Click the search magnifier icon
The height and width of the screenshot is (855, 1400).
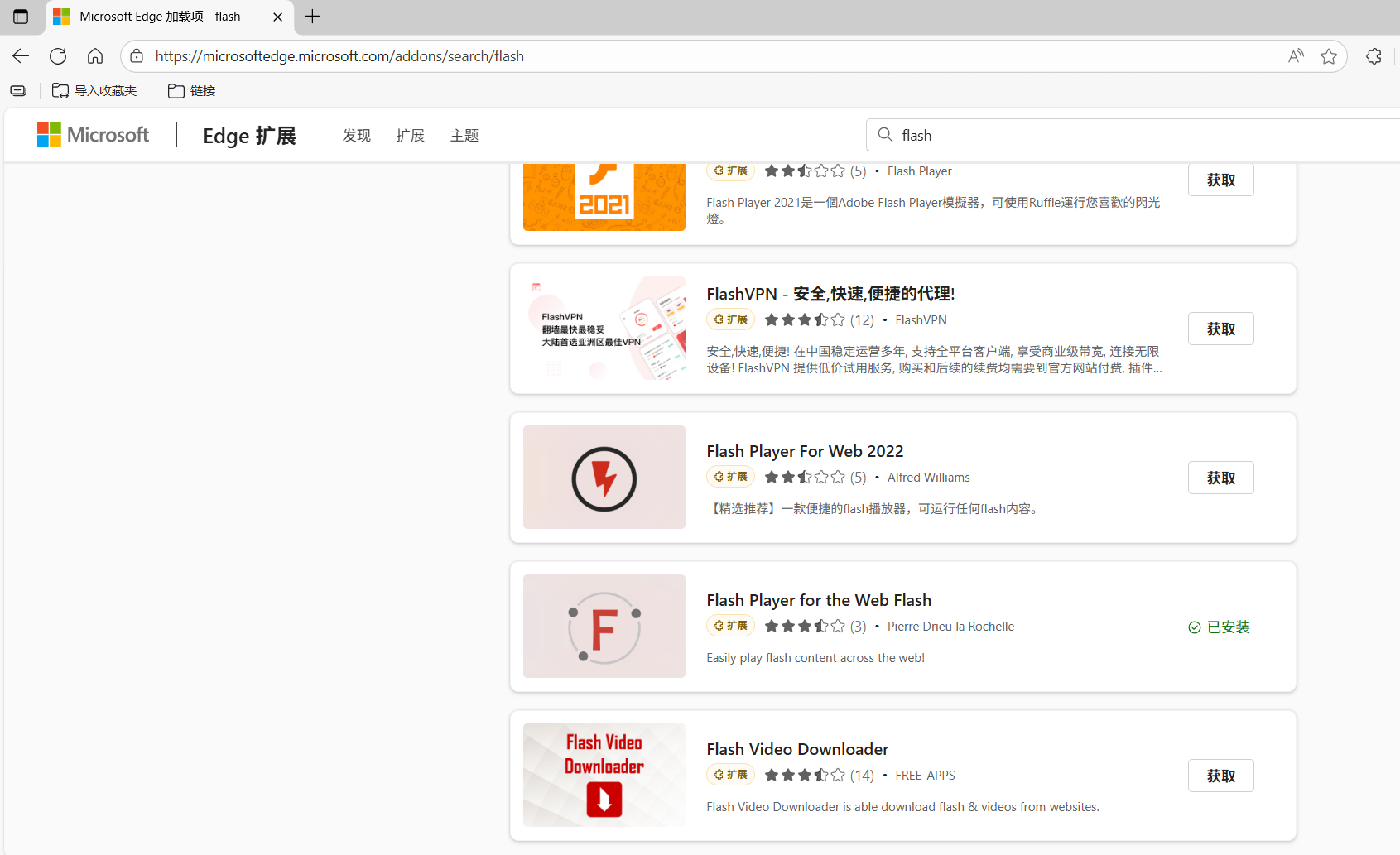point(885,135)
